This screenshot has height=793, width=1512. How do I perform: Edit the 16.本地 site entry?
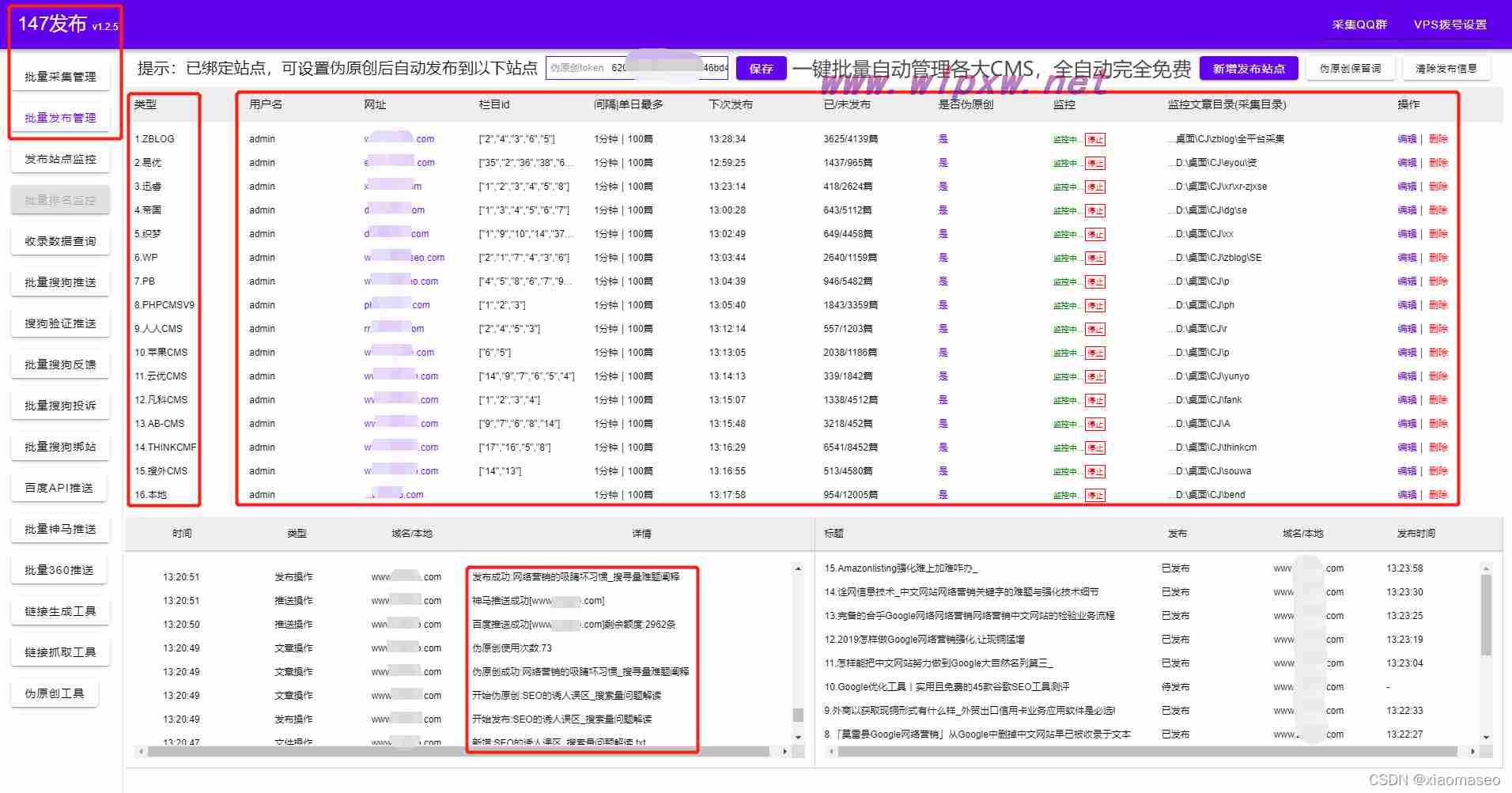pos(1407,495)
